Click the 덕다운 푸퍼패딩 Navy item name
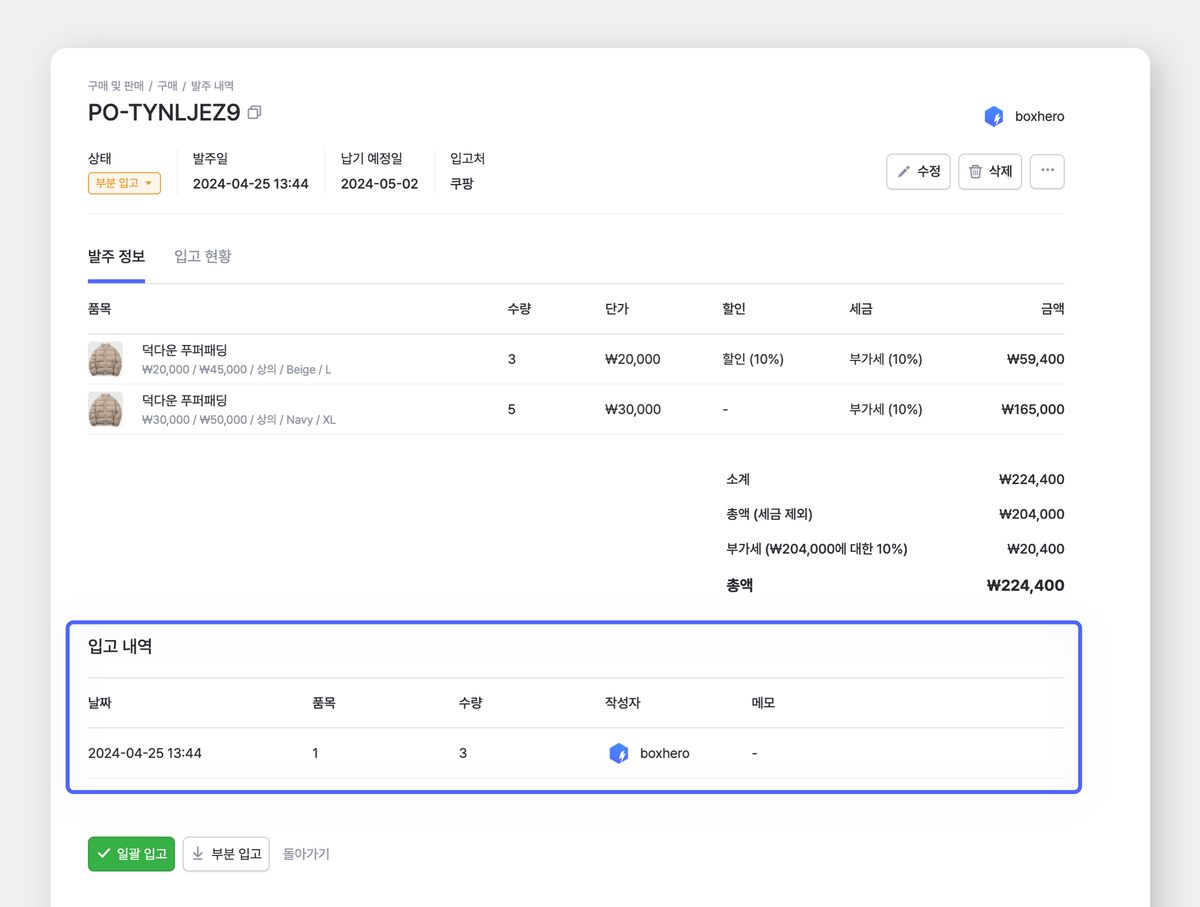1200x907 pixels. [x=185, y=400]
